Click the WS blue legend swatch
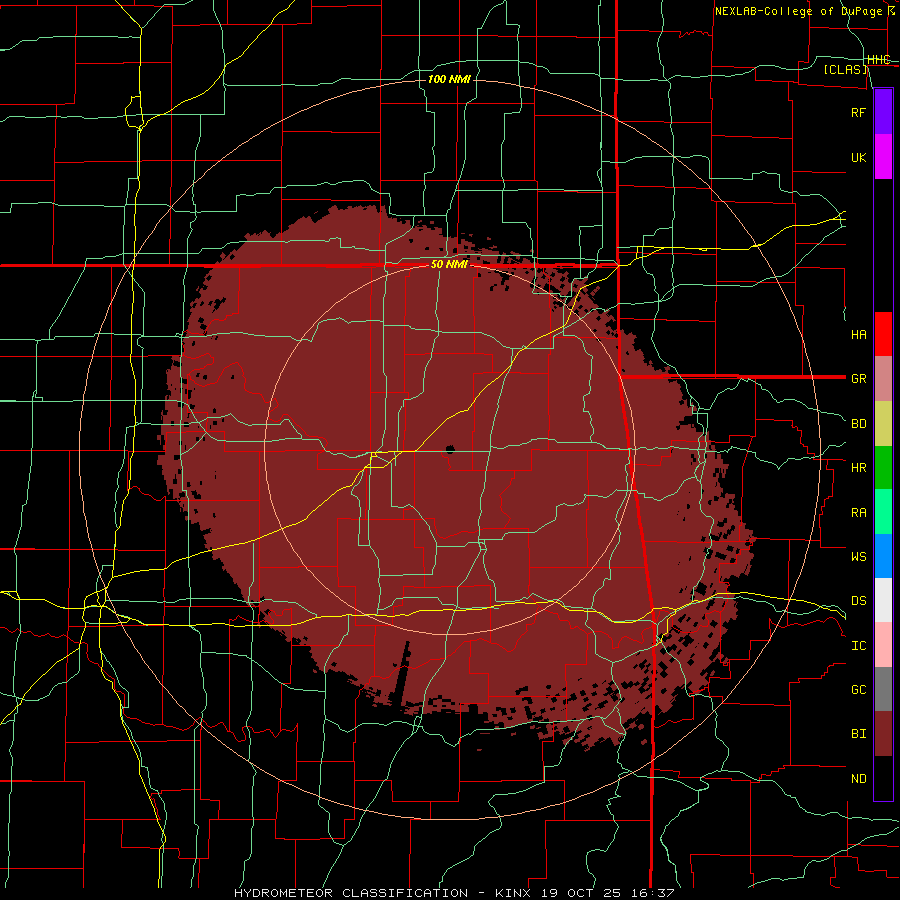Screen dimensions: 900x900 [883, 556]
